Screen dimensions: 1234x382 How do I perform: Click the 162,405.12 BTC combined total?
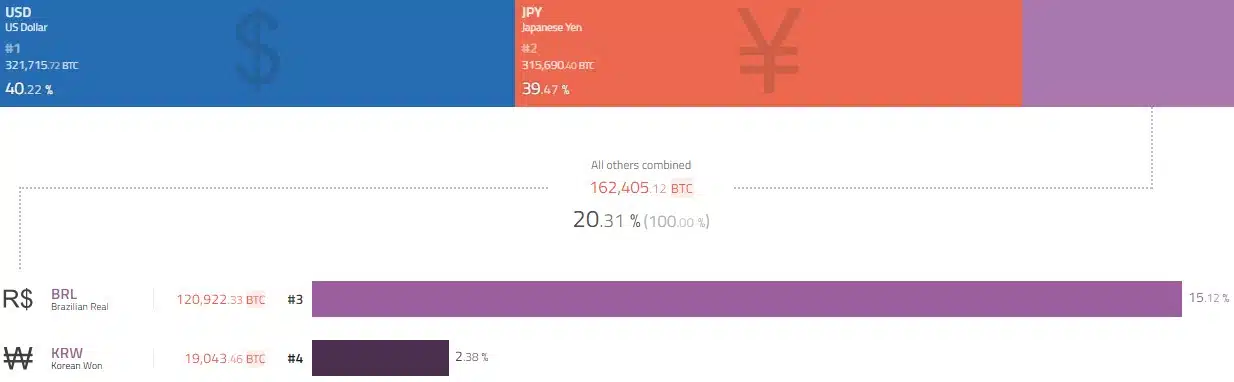(641, 188)
